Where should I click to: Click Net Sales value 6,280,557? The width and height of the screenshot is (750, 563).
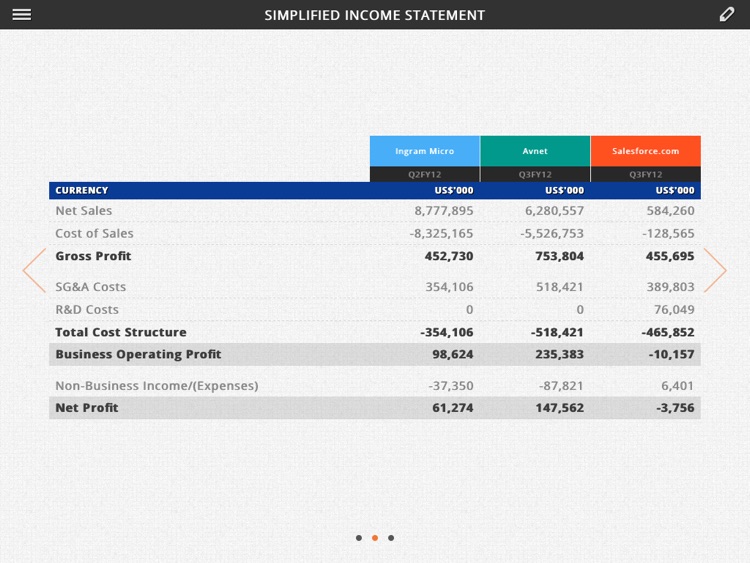(554, 210)
